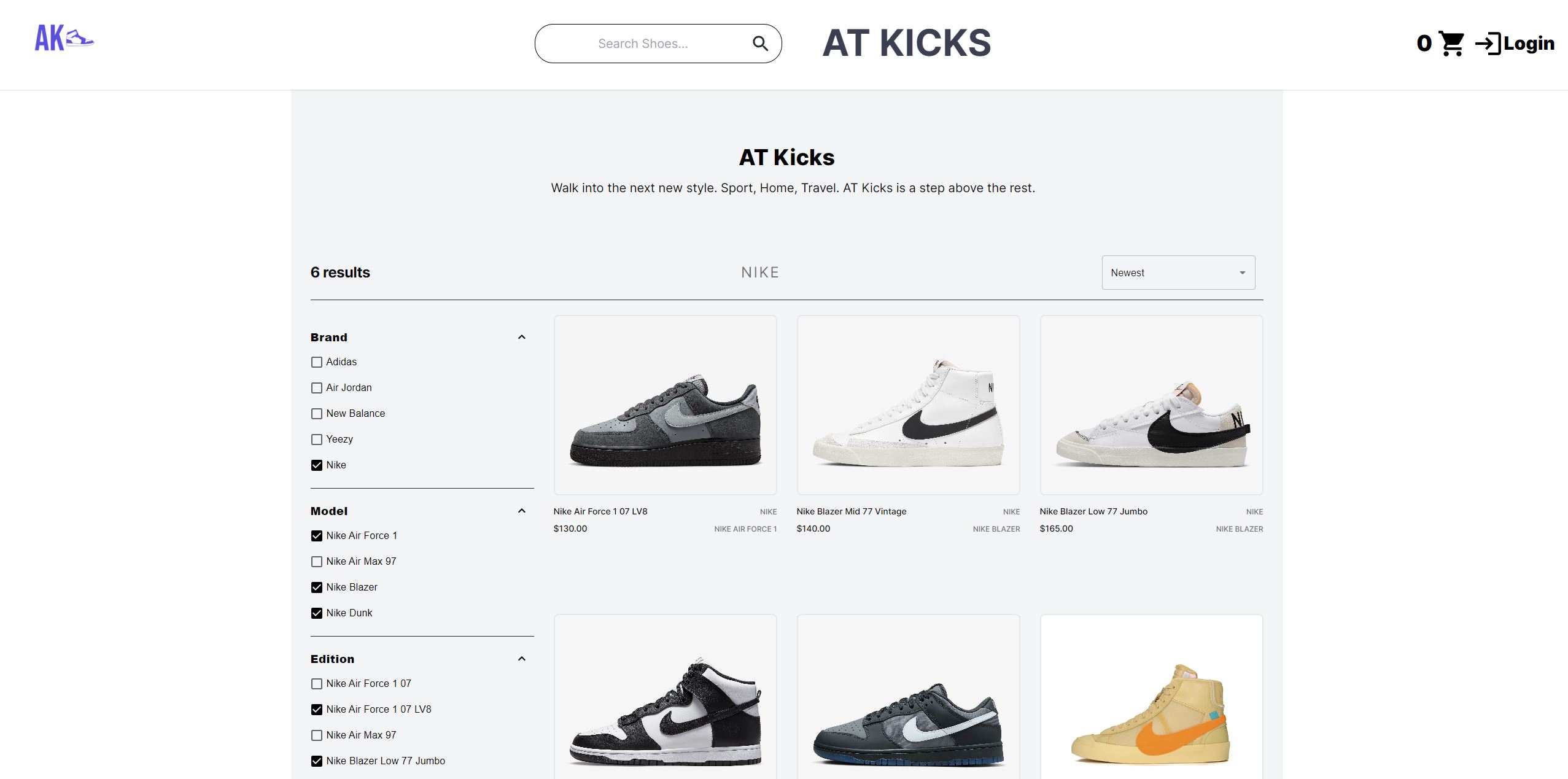The image size is (1568, 779).
Task: Enable the Nike Air Max 97 model filter
Action: pyautogui.click(x=317, y=562)
